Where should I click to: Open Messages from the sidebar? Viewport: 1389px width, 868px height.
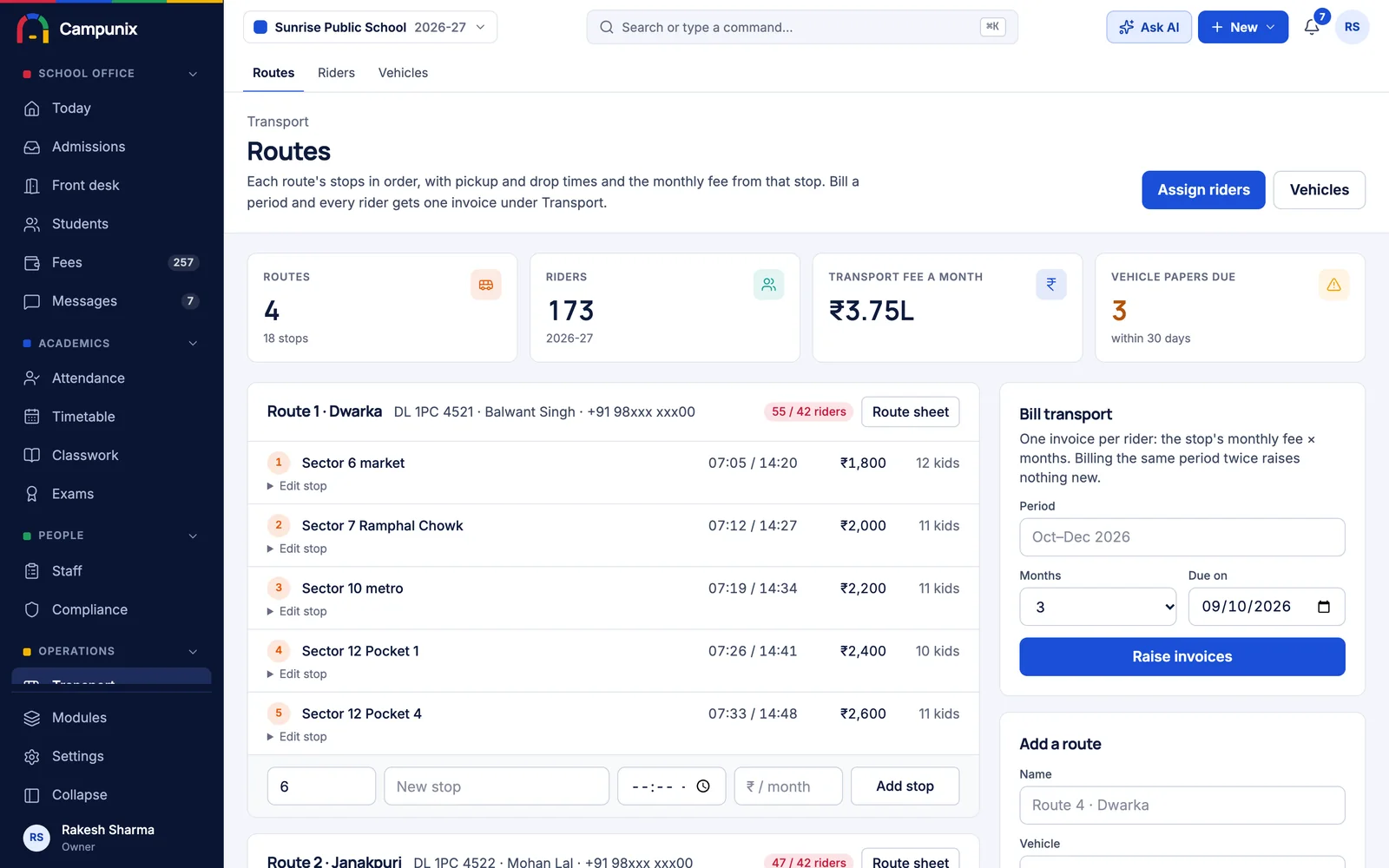[x=111, y=301]
